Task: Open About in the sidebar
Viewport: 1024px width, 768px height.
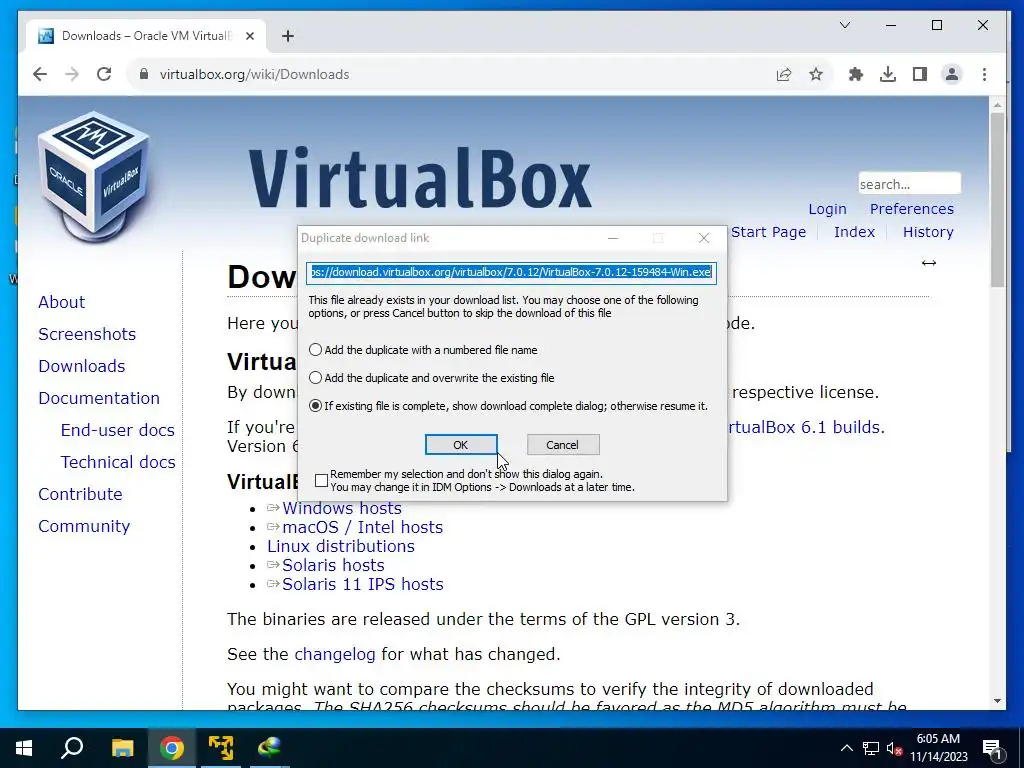Action: (x=61, y=302)
